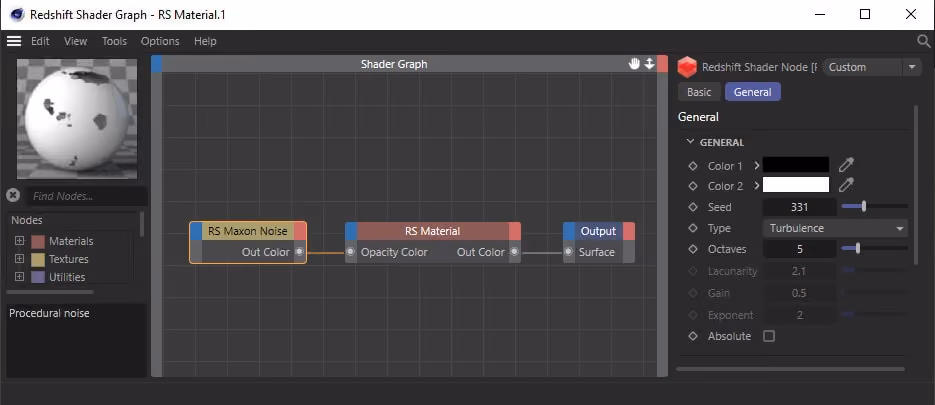
Task: Collapse the GENERAL section
Action: point(691,142)
